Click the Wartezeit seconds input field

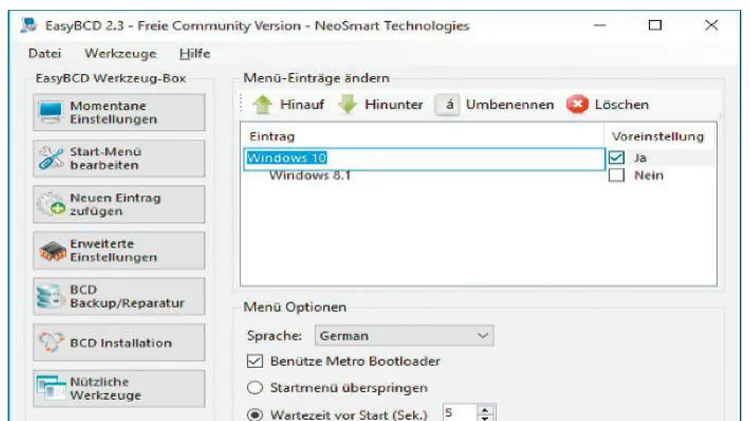point(460,413)
